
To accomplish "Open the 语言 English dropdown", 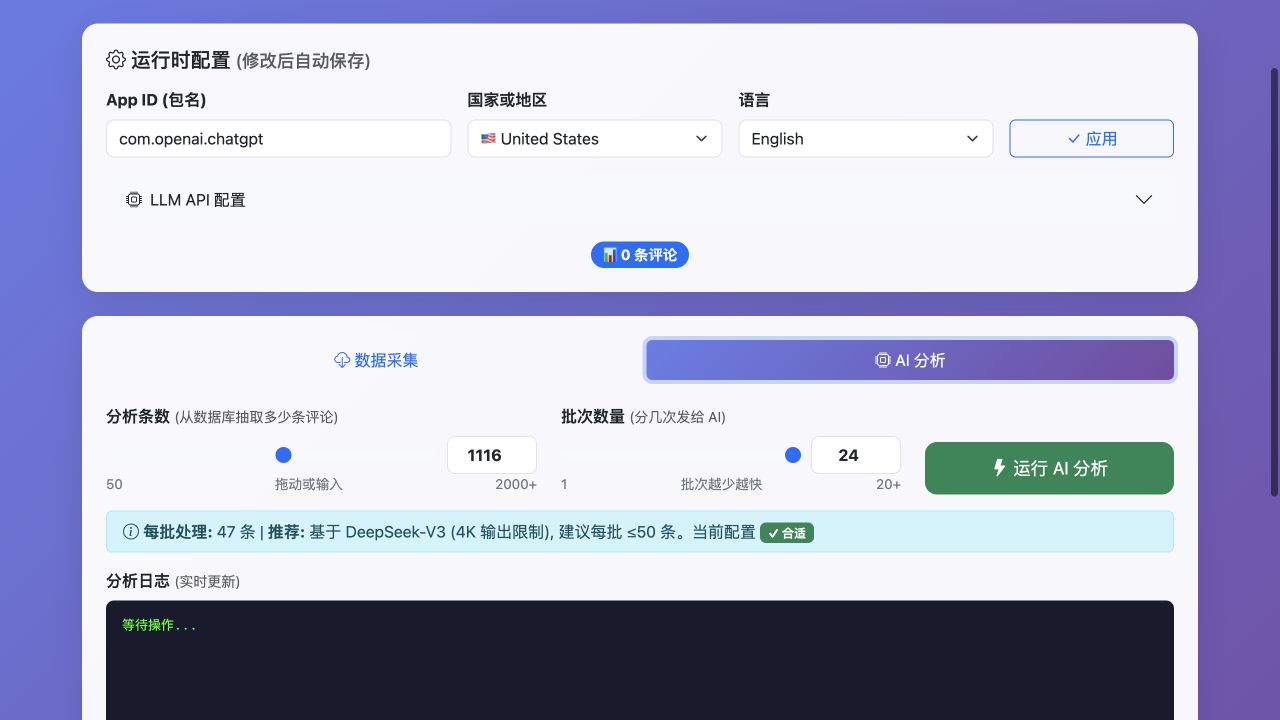I will (x=866, y=139).
